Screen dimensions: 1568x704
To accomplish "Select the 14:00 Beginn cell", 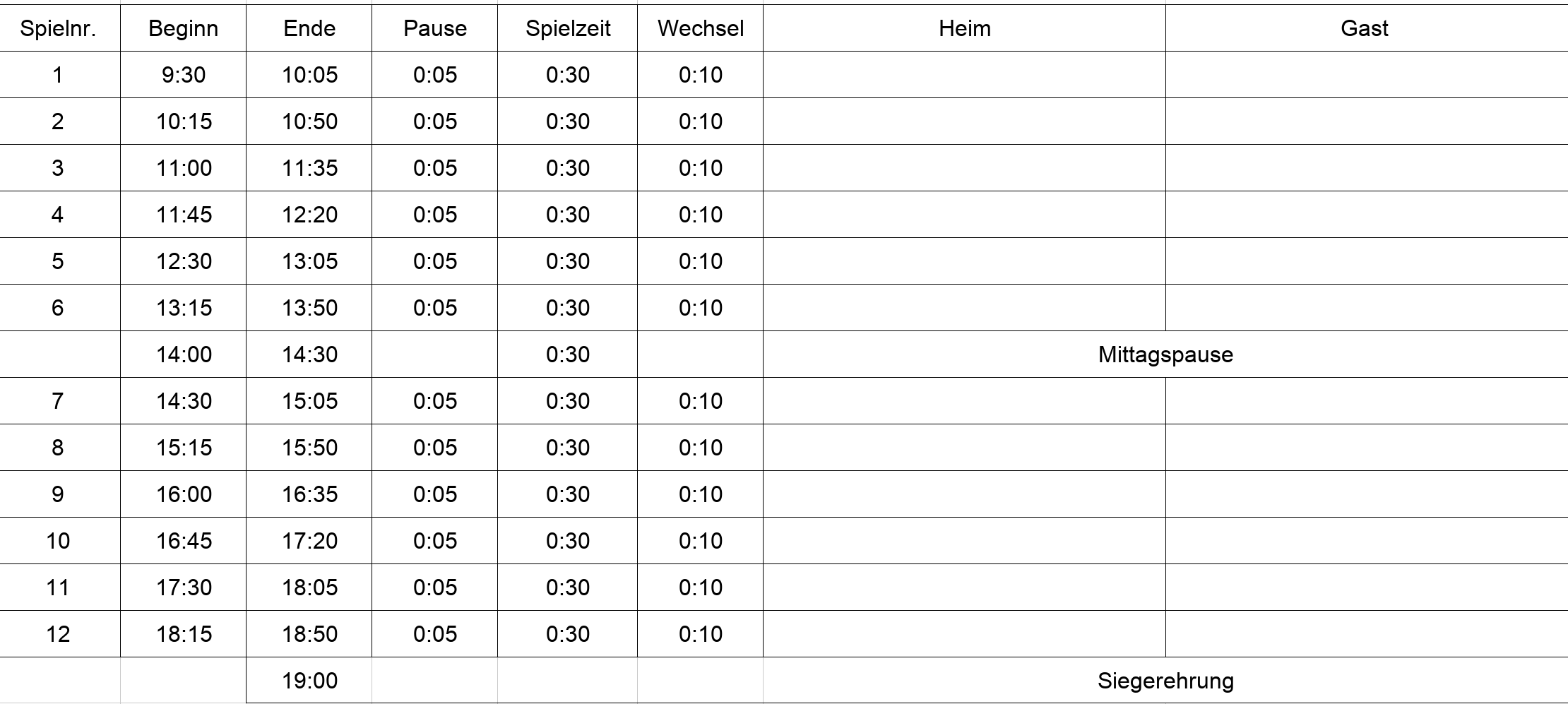I will pos(184,354).
